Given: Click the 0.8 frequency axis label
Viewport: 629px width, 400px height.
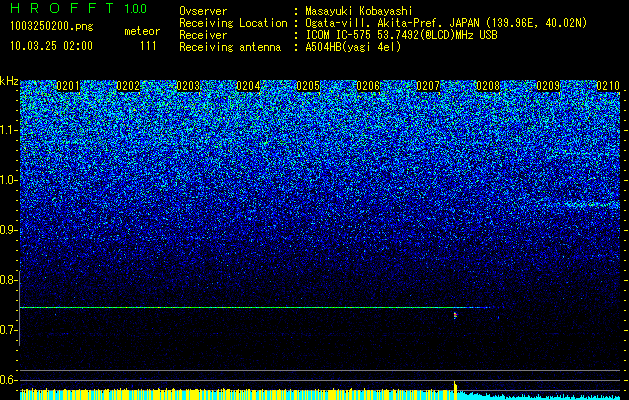Looking at the screenshot, I should click(x=8, y=280).
